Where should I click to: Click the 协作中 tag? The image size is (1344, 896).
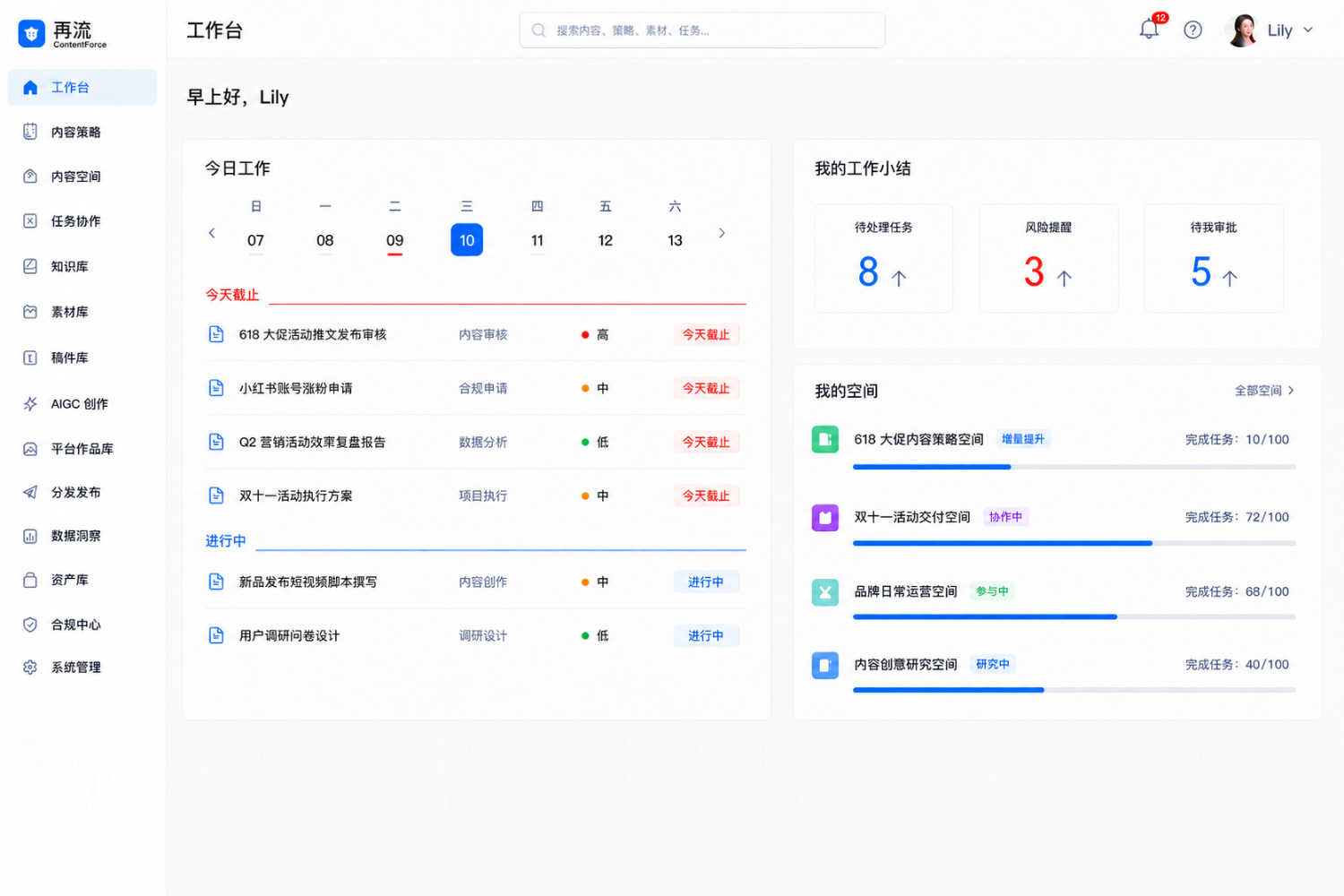[x=1005, y=517]
